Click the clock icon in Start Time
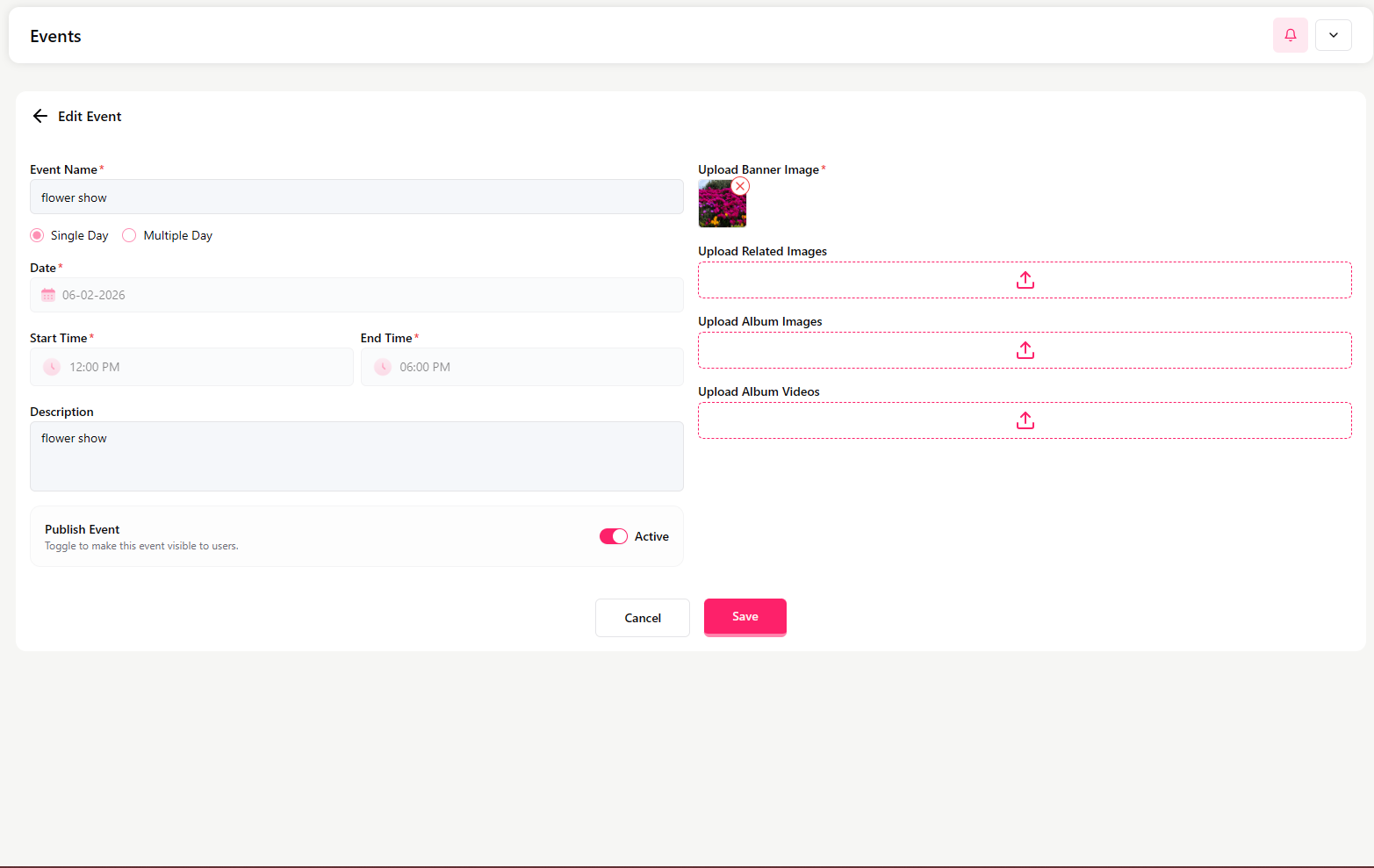This screenshot has height=868, width=1374. 52,367
